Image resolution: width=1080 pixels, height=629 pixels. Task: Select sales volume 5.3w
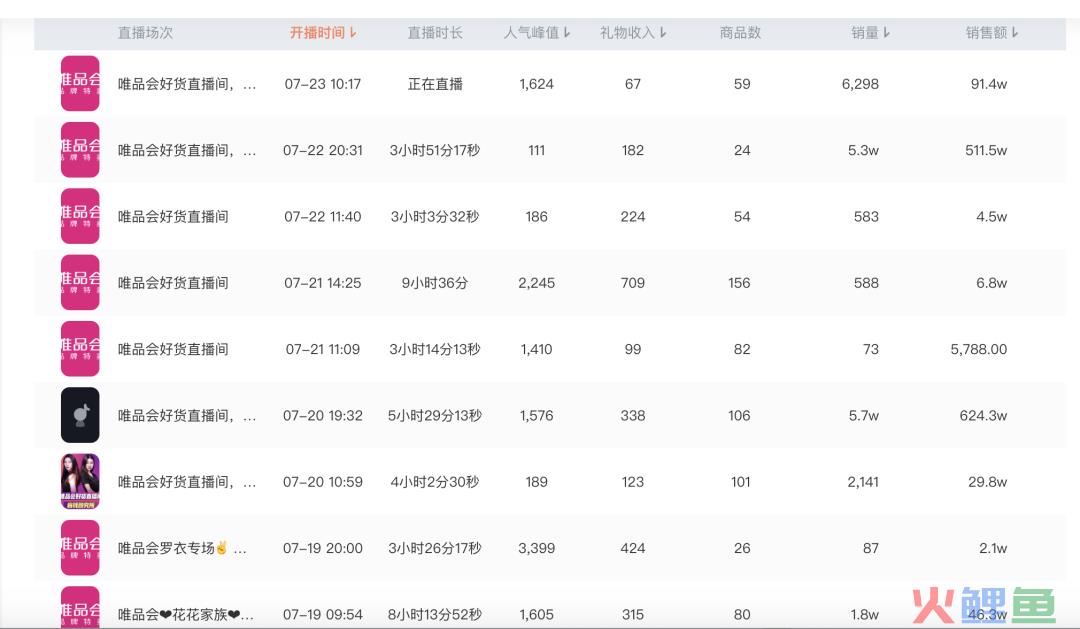click(864, 150)
